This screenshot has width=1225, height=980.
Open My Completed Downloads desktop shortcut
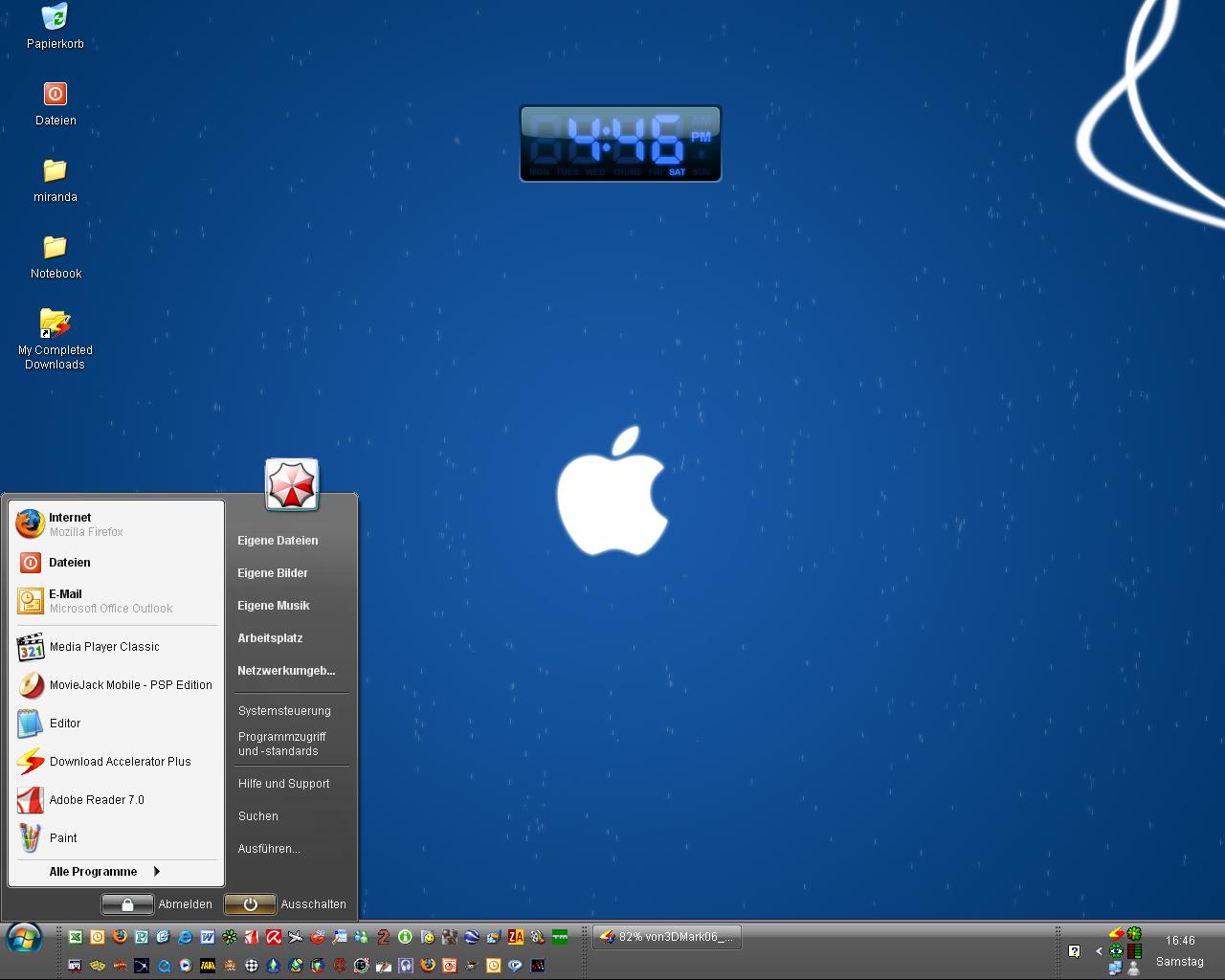pos(56,339)
